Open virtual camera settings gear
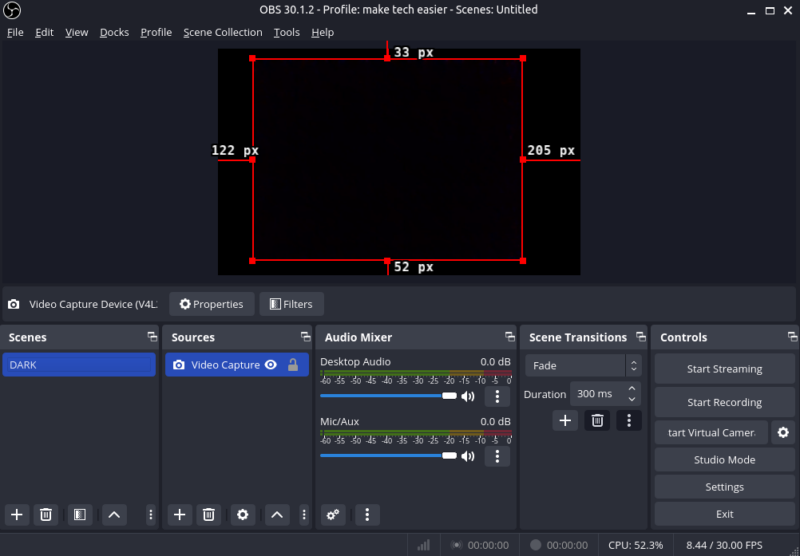Image resolution: width=800 pixels, height=556 pixels. [783, 433]
